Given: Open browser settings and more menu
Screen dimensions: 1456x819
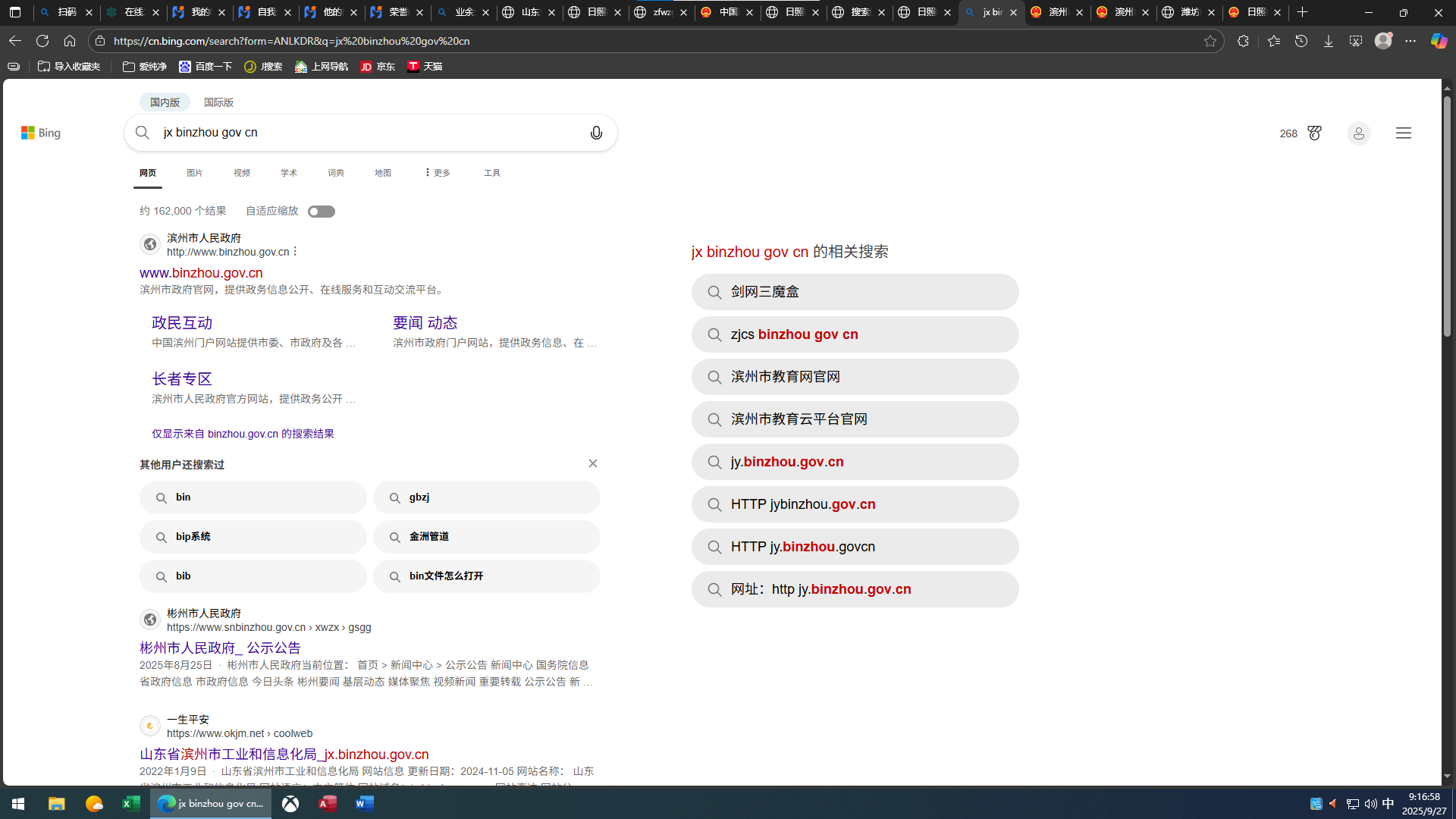Looking at the screenshot, I should (1410, 41).
